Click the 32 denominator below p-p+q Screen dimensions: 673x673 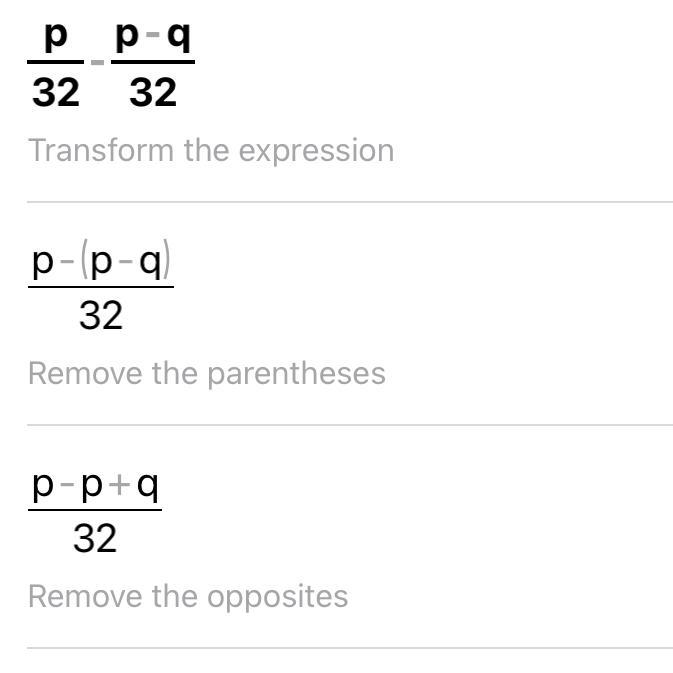95,538
